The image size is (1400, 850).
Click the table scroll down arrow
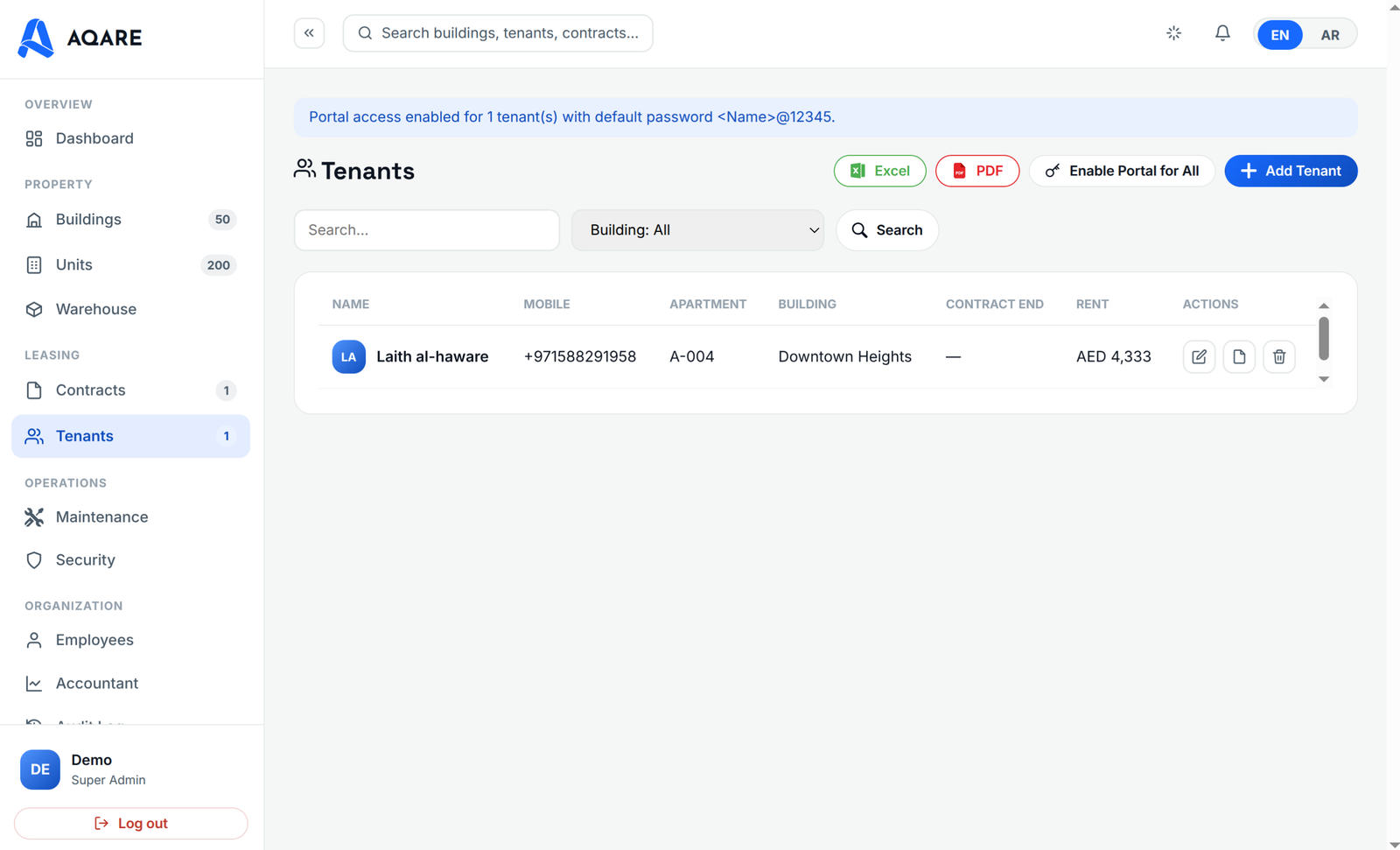point(1324,379)
